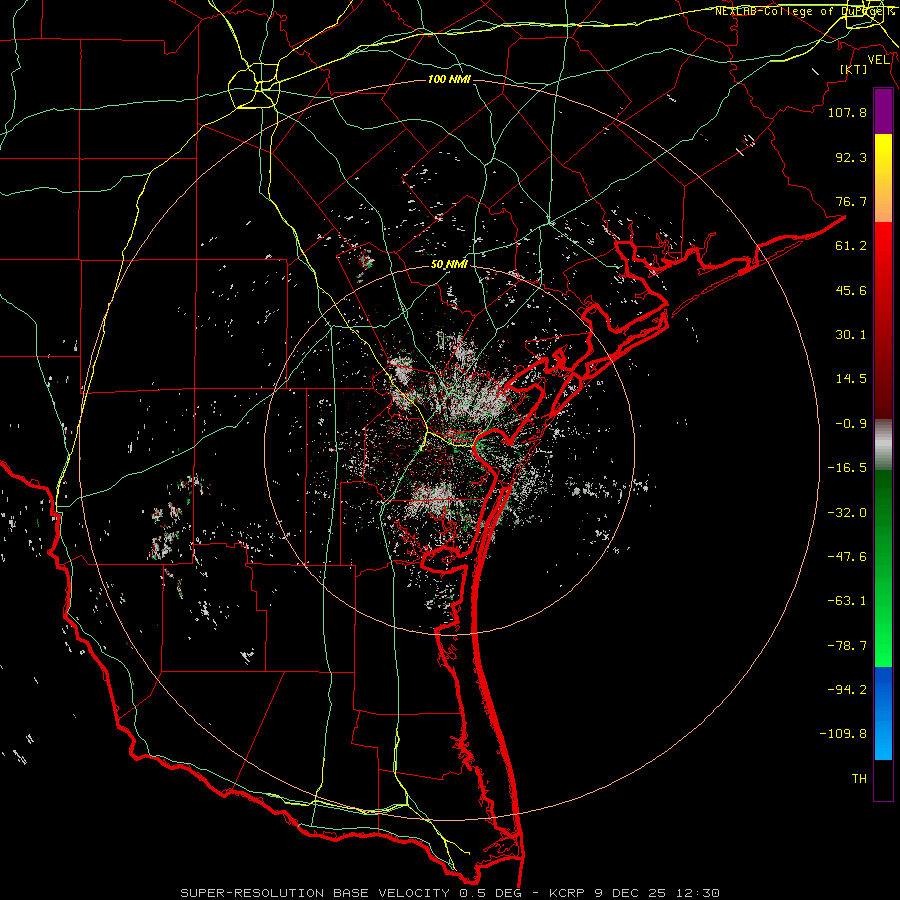Click the '50 NMI' range ring label

click(449, 264)
